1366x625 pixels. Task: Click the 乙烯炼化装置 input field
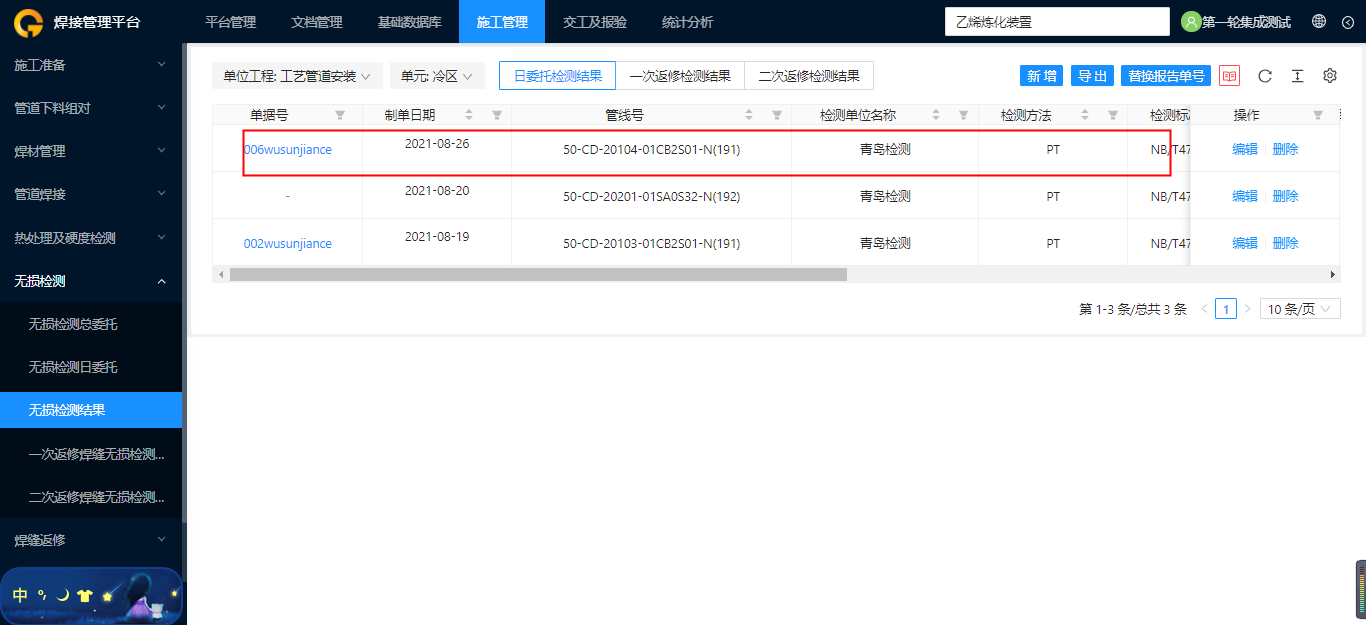pos(1057,22)
